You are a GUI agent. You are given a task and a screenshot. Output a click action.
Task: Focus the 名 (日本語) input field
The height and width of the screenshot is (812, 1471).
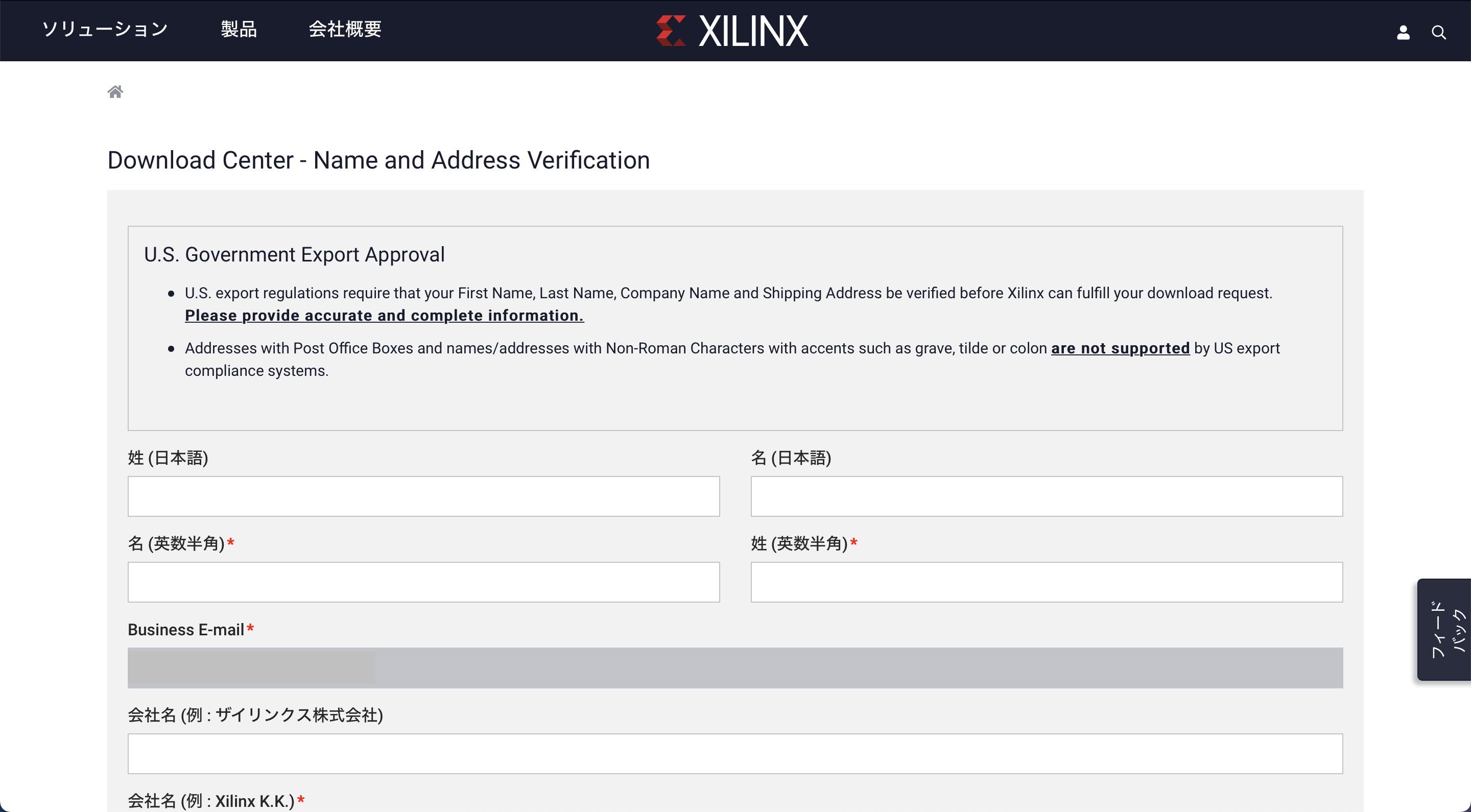1047,496
